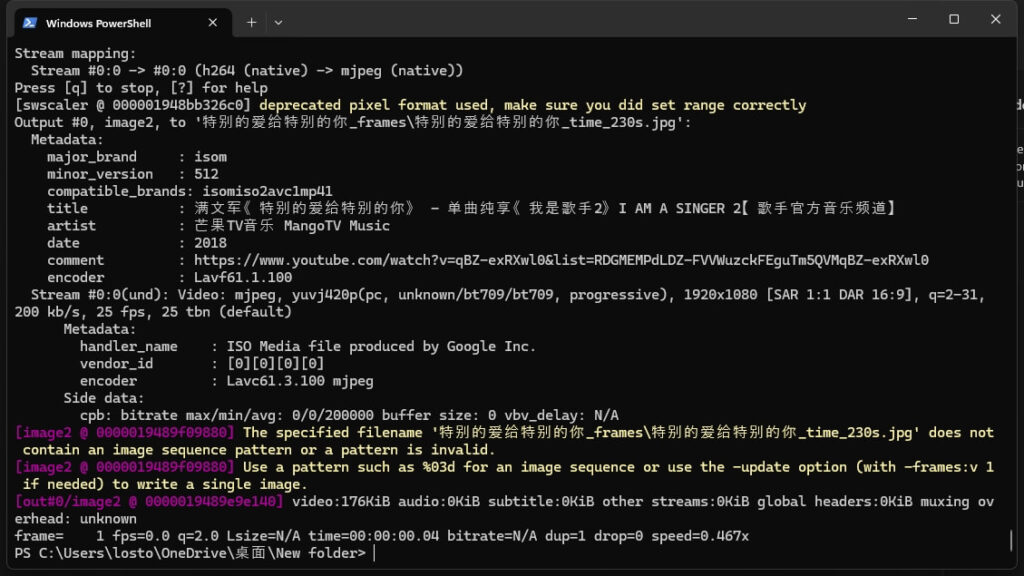Image resolution: width=1024 pixels, height=576 pixels.
Task: Click the encoder Lavf61.1.100 value
Action: 243,277
